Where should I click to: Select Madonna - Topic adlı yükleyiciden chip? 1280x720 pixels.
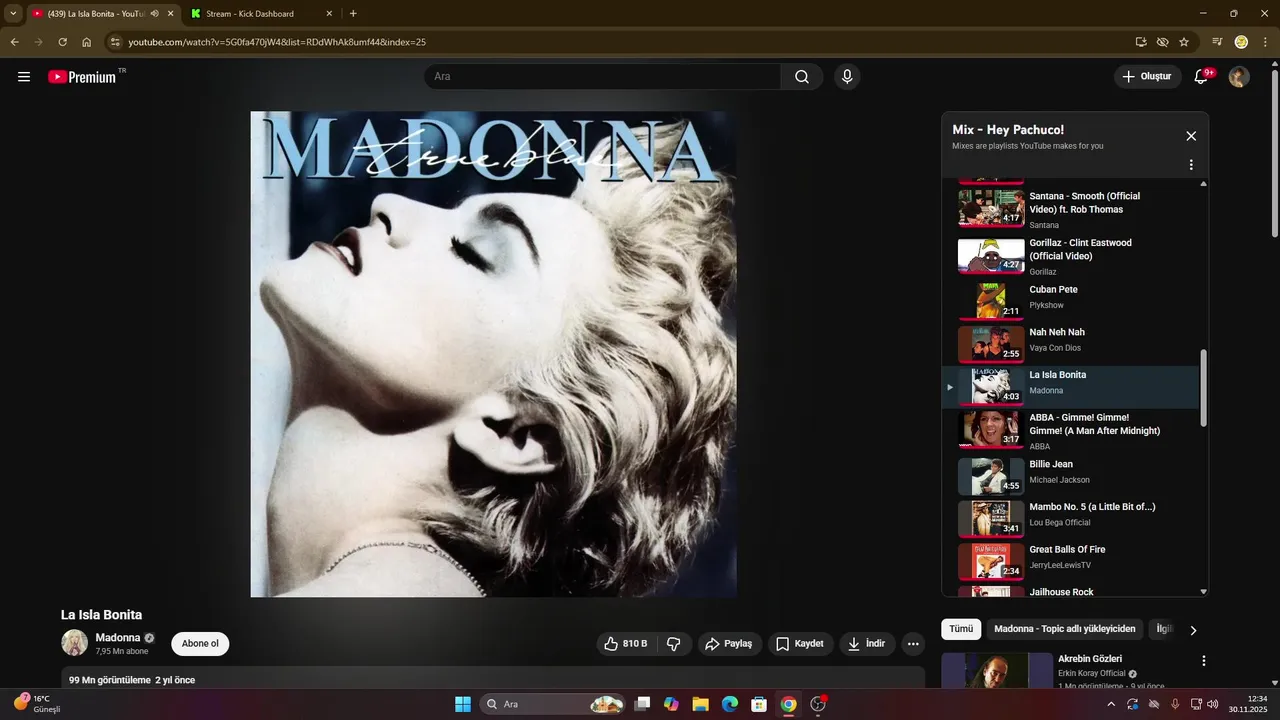pyautogui.click(x=1065, y=629)
